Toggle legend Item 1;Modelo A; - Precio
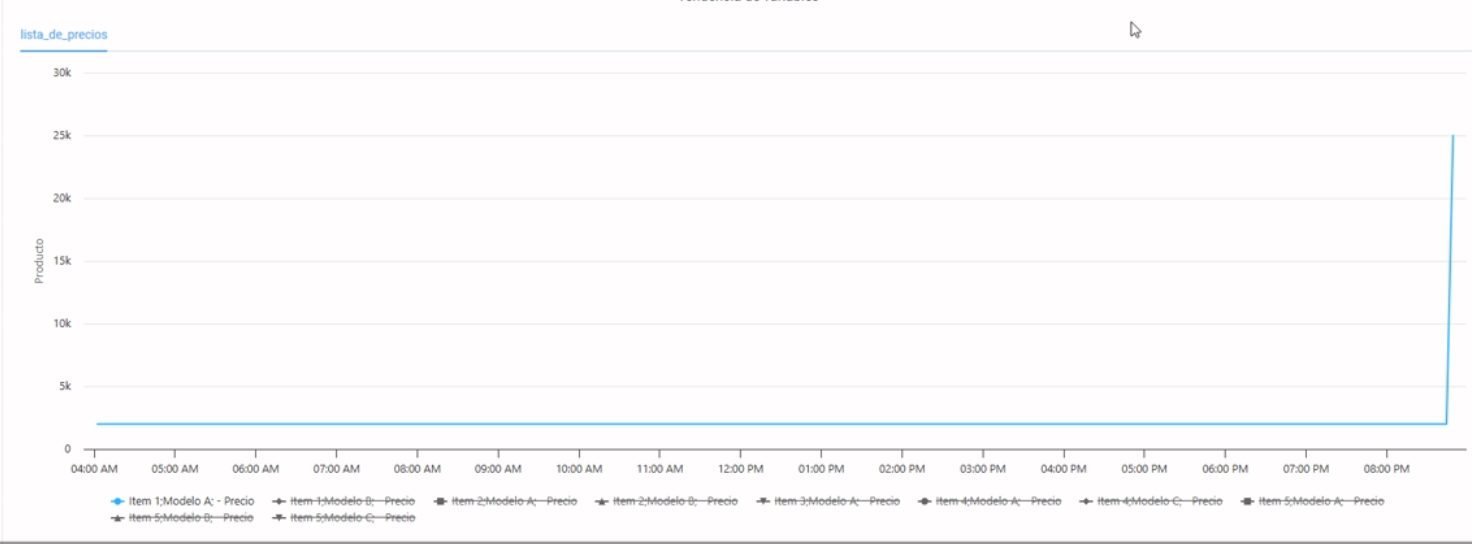 coord(183,501)
